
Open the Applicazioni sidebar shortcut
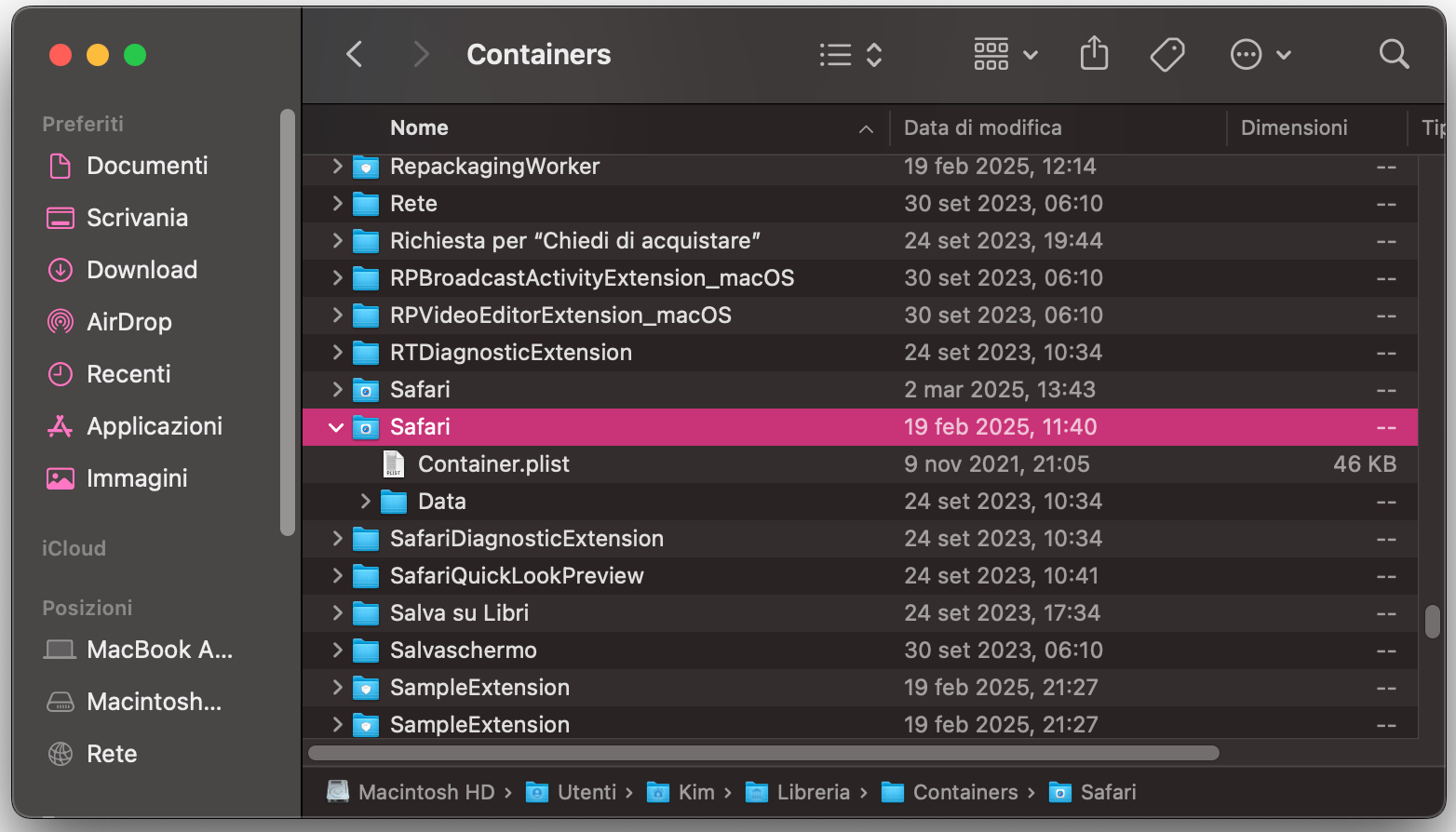(155, 426)
